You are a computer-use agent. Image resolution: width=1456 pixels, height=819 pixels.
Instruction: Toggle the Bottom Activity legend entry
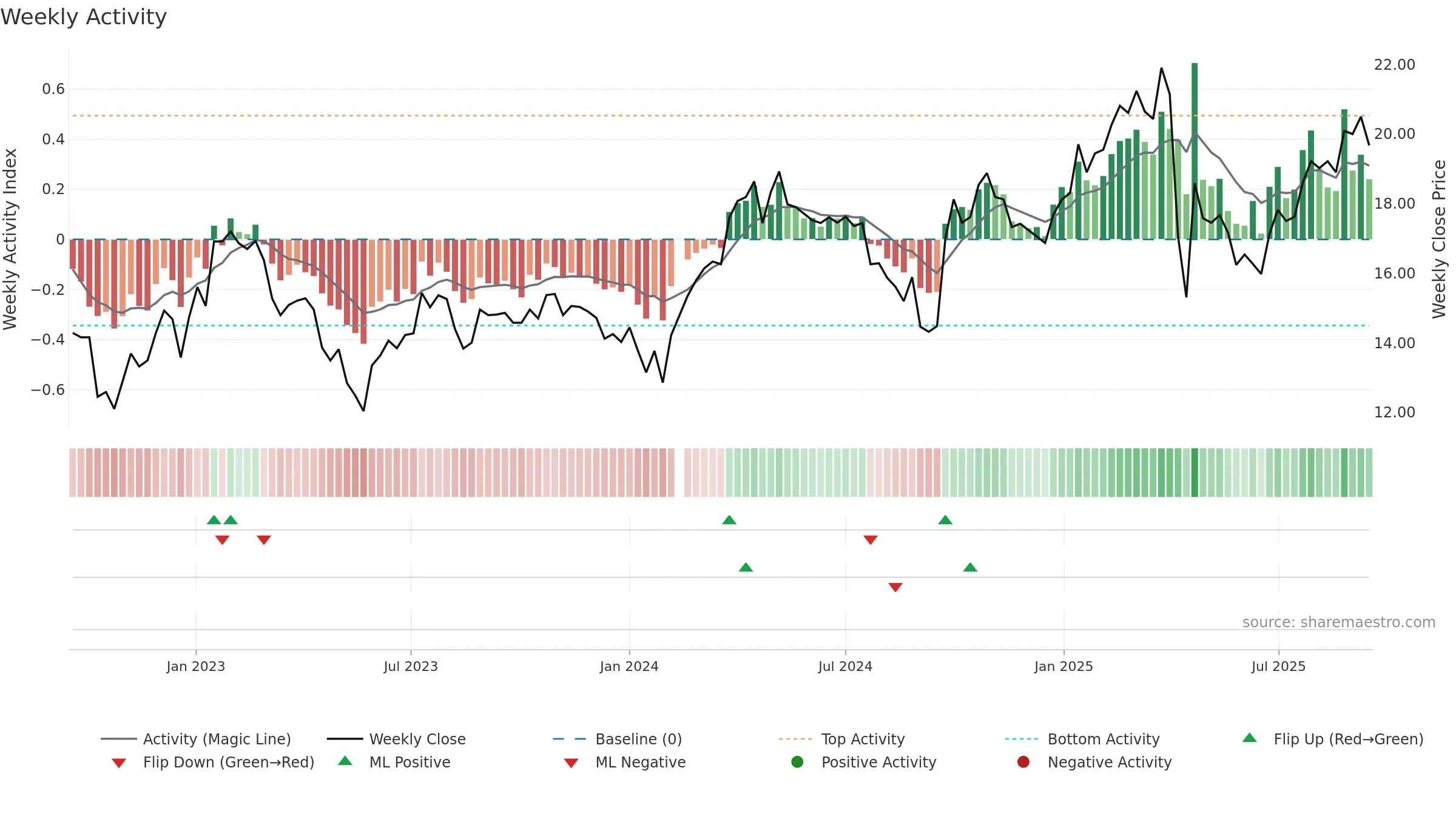[x=1082, y=739]
